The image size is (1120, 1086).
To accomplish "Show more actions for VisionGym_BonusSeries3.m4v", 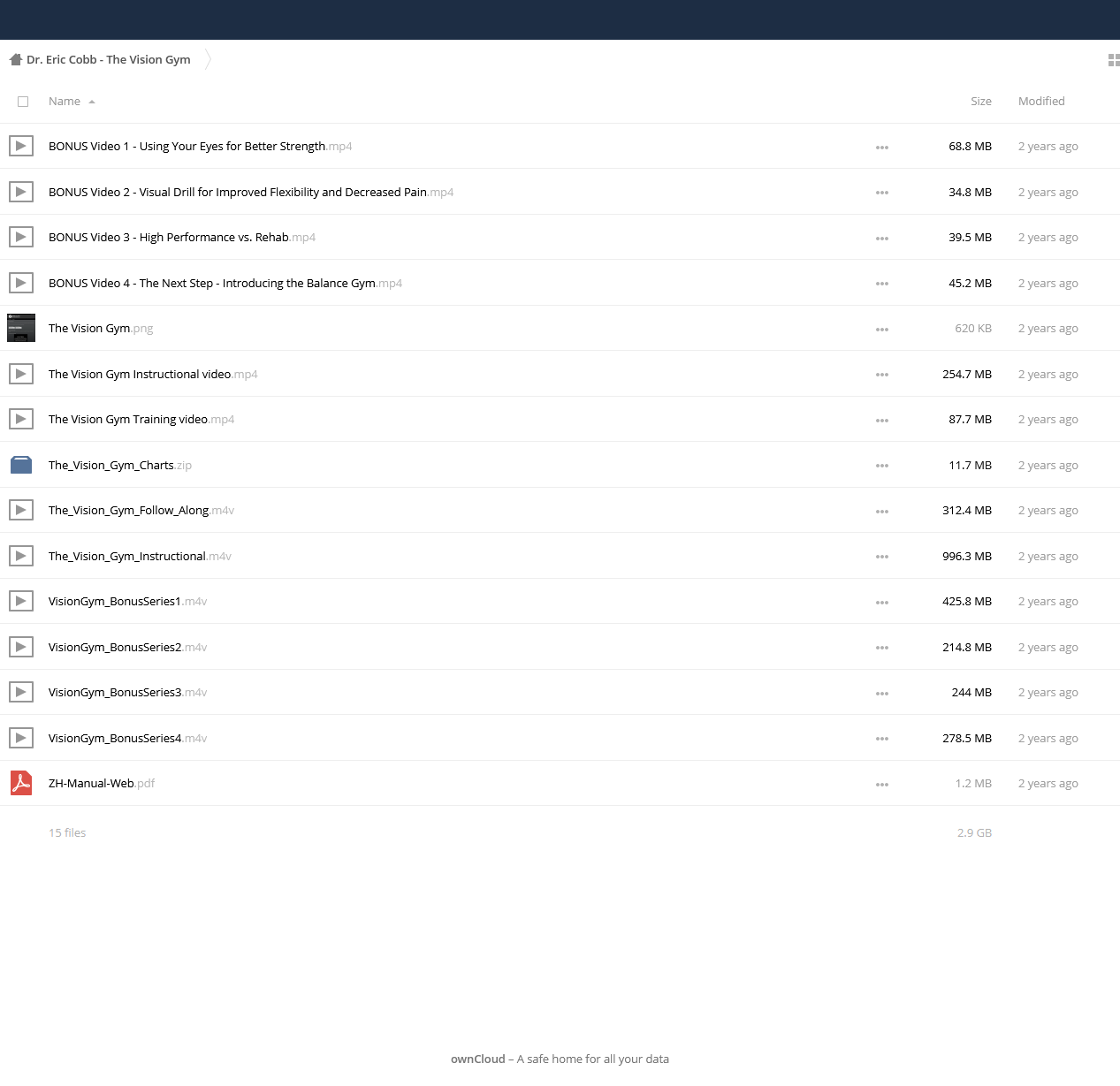I will (x=882, y=694).
